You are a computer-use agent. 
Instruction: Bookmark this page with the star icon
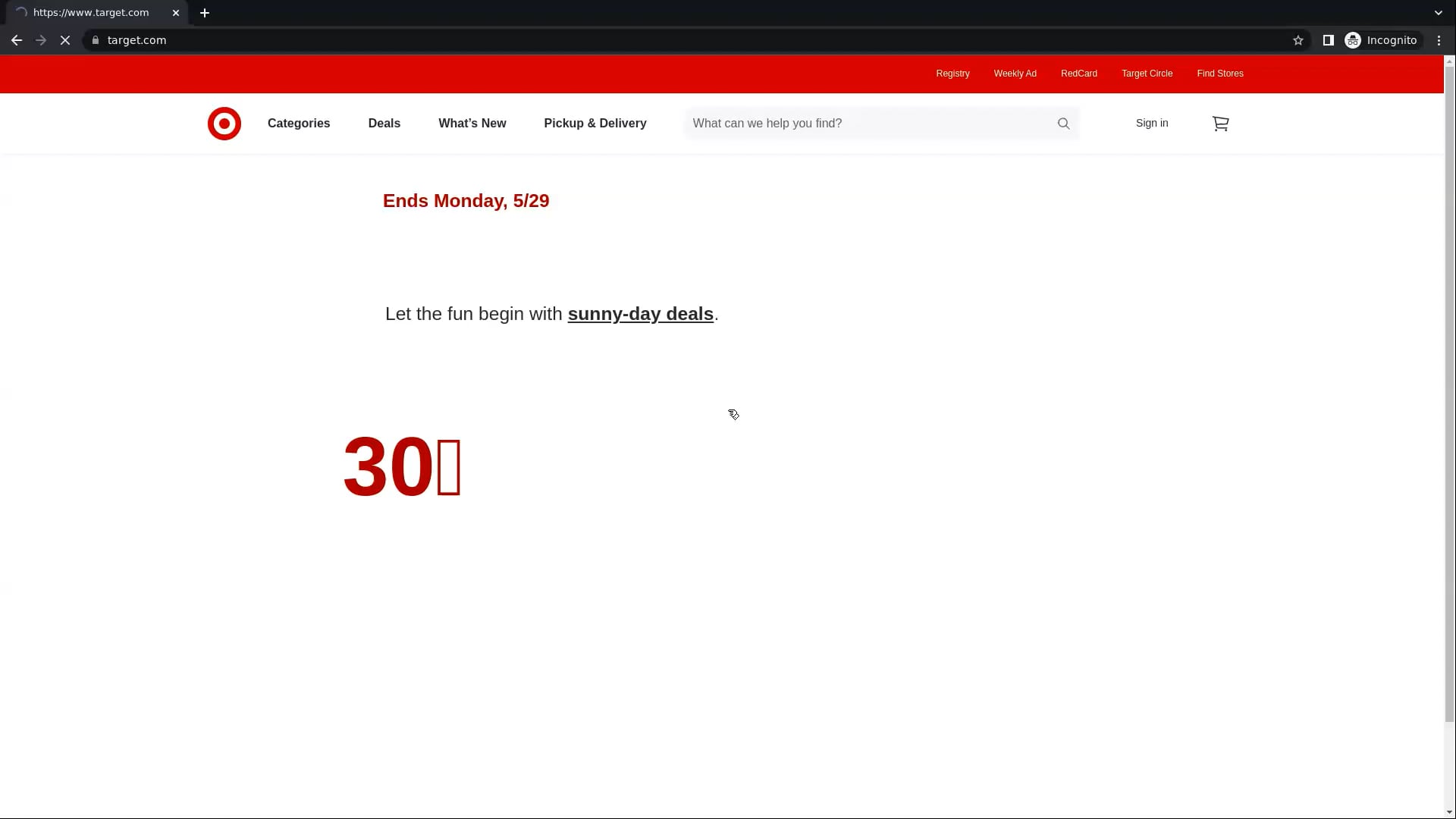point(1298,40)
